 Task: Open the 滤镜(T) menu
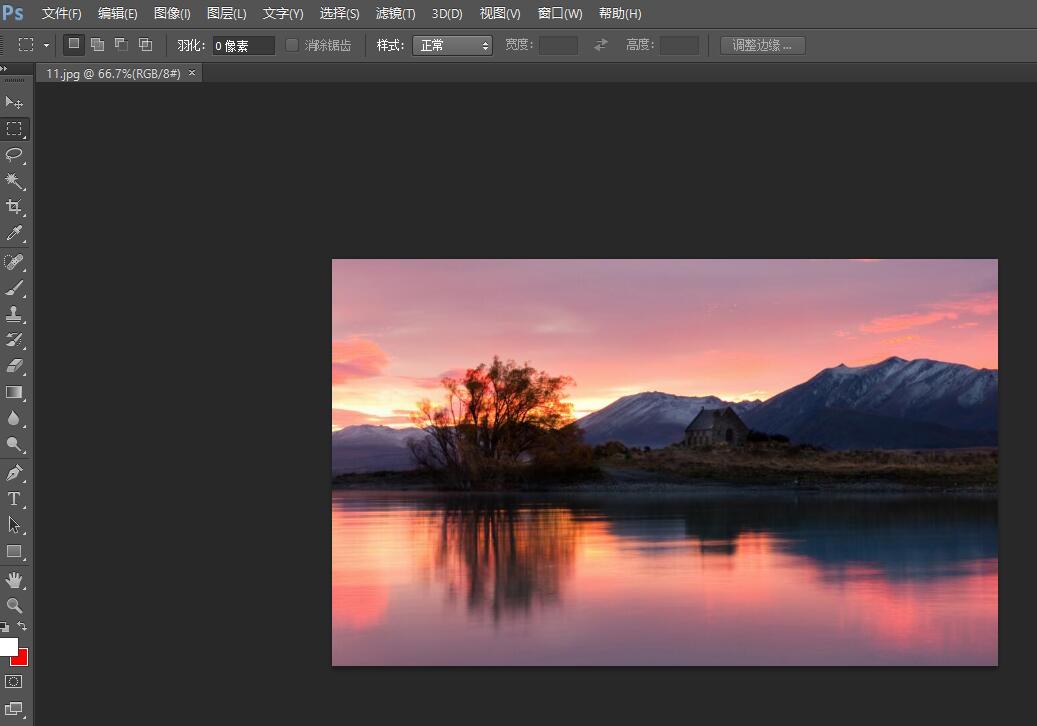[x=395, y=13]
